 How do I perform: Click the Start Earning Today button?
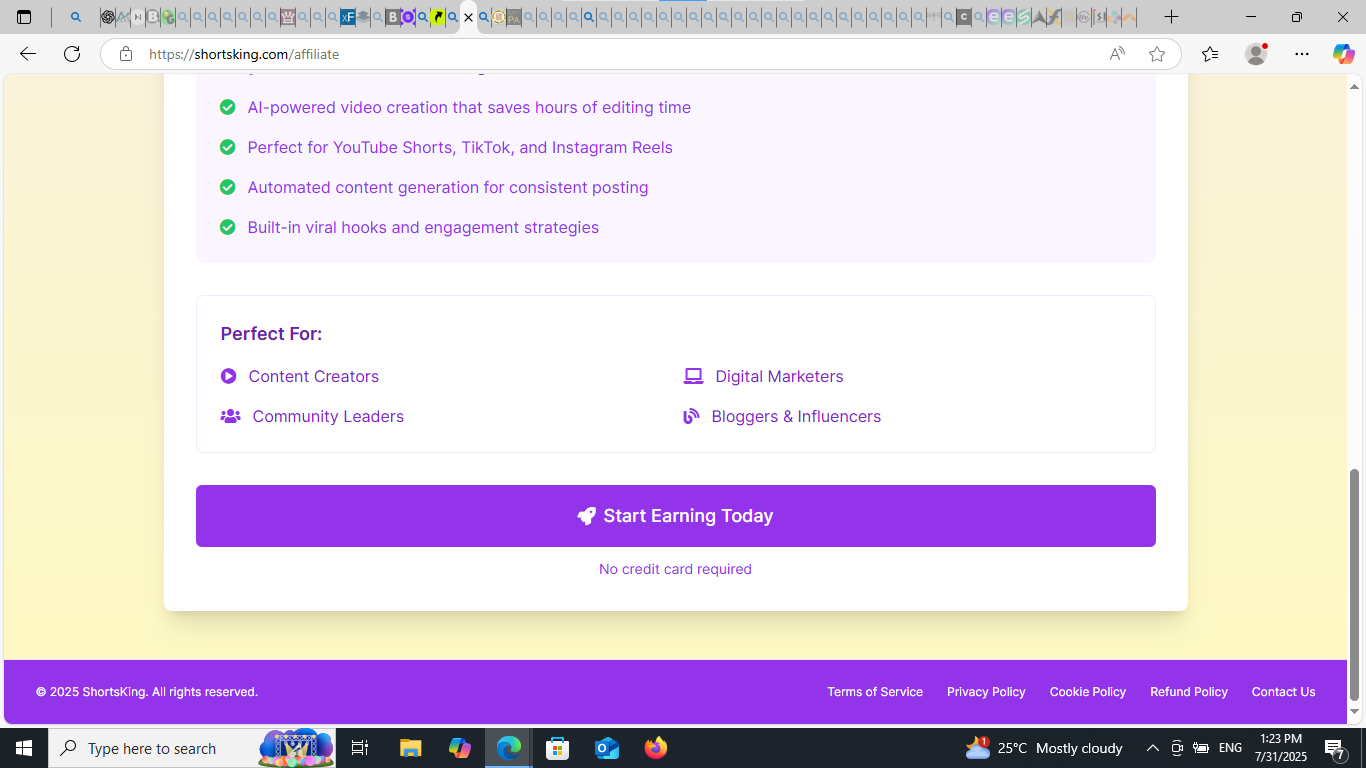pyautogui.click(x=675, y=516)
